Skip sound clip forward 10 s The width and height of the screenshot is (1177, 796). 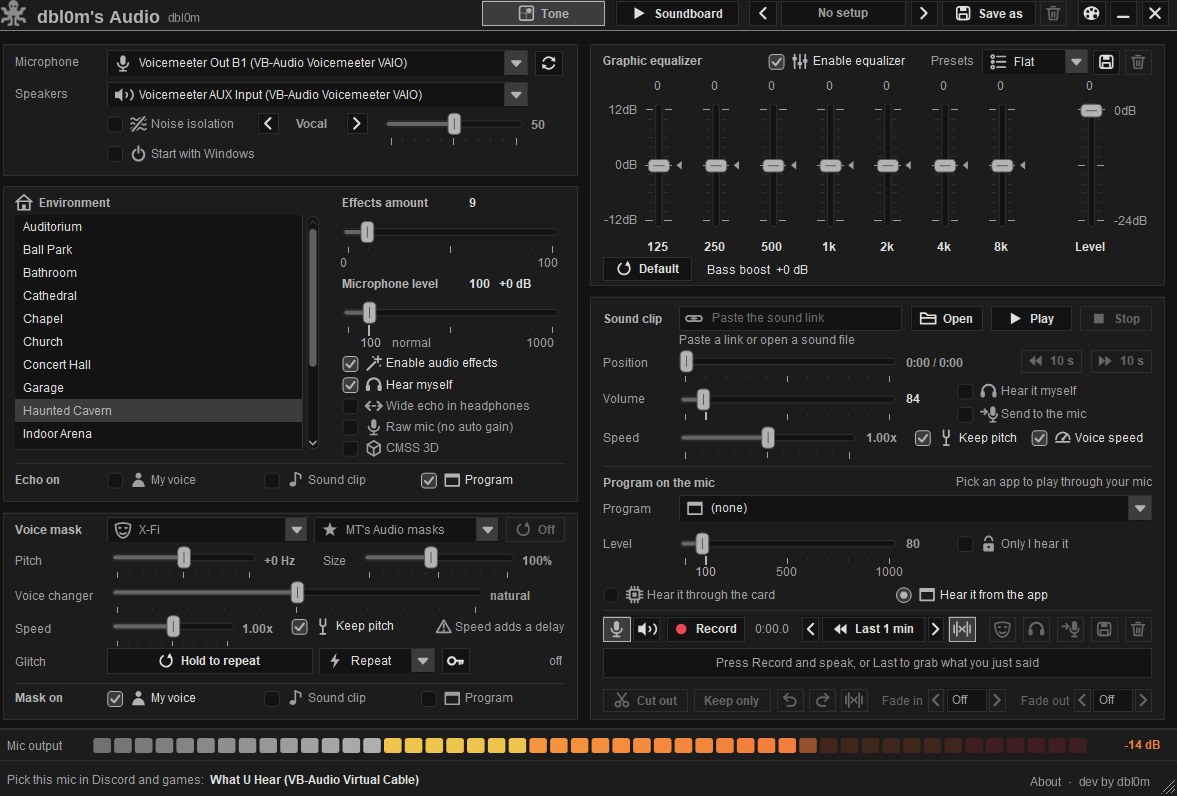[x=1121, y=361]
